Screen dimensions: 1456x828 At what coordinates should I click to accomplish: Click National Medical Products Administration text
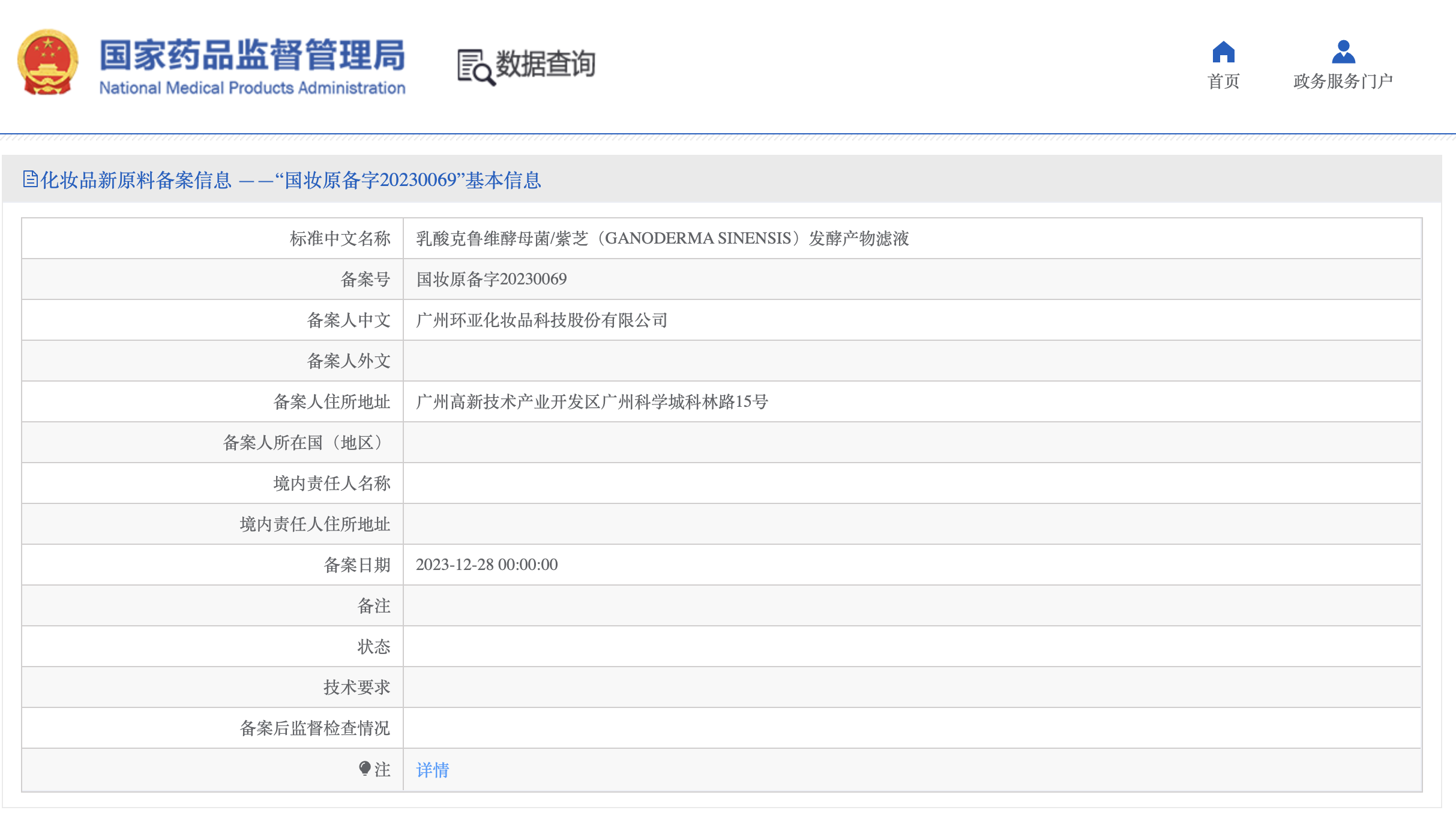tap(252, 88)
